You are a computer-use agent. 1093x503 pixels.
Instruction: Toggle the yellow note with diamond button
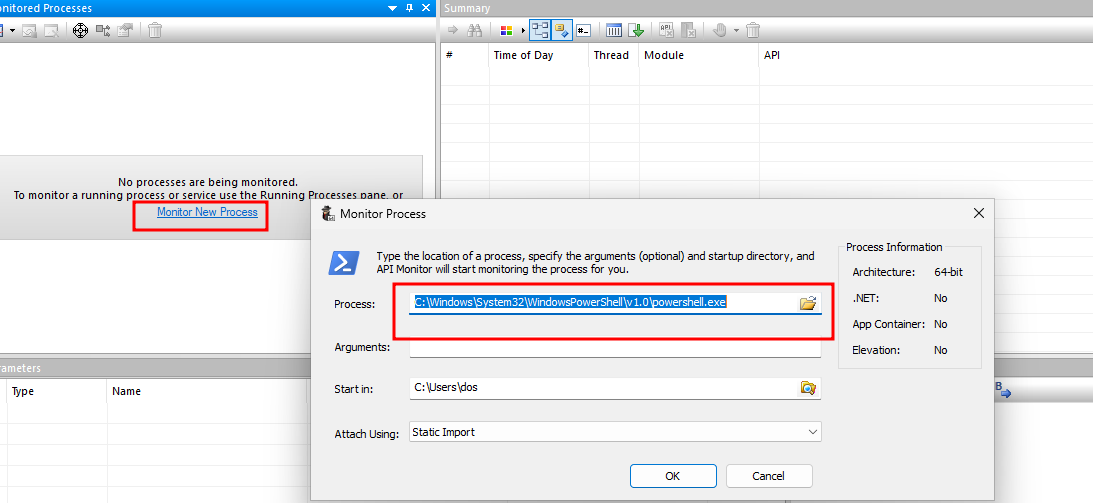coord(562,31)
